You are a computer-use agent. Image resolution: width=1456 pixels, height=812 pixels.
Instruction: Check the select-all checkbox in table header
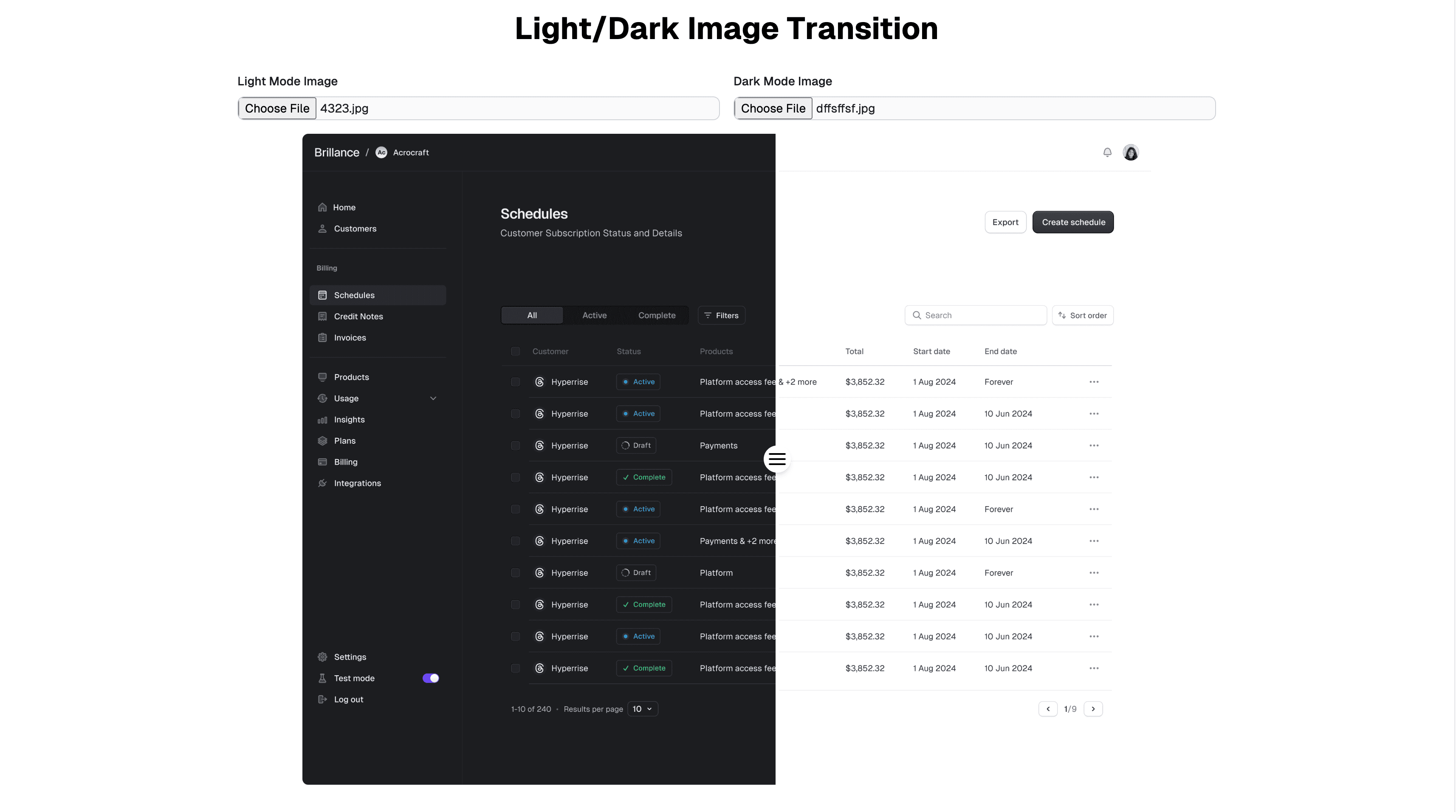(x=515, y=352)
